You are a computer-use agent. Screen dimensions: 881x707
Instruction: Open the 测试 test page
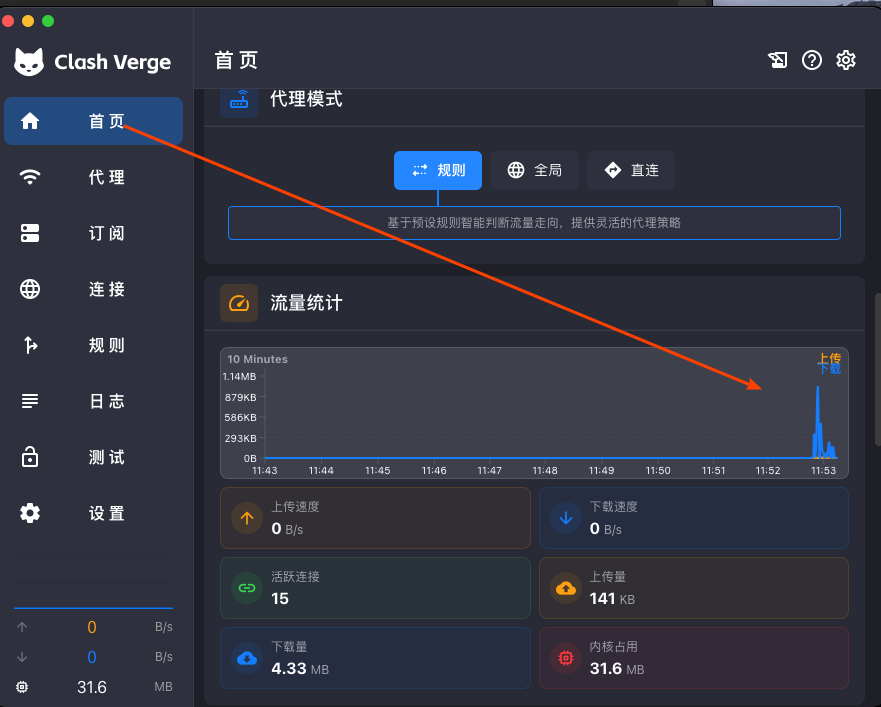(x=93, y=457)
